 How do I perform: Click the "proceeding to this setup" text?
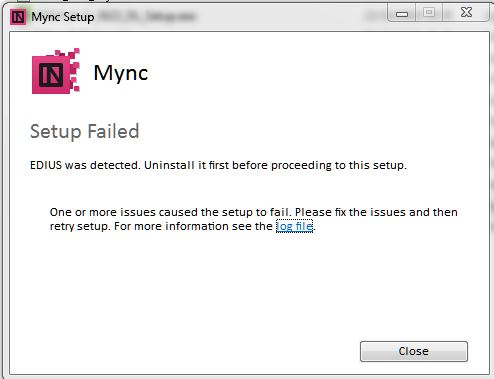coord(338,165)
